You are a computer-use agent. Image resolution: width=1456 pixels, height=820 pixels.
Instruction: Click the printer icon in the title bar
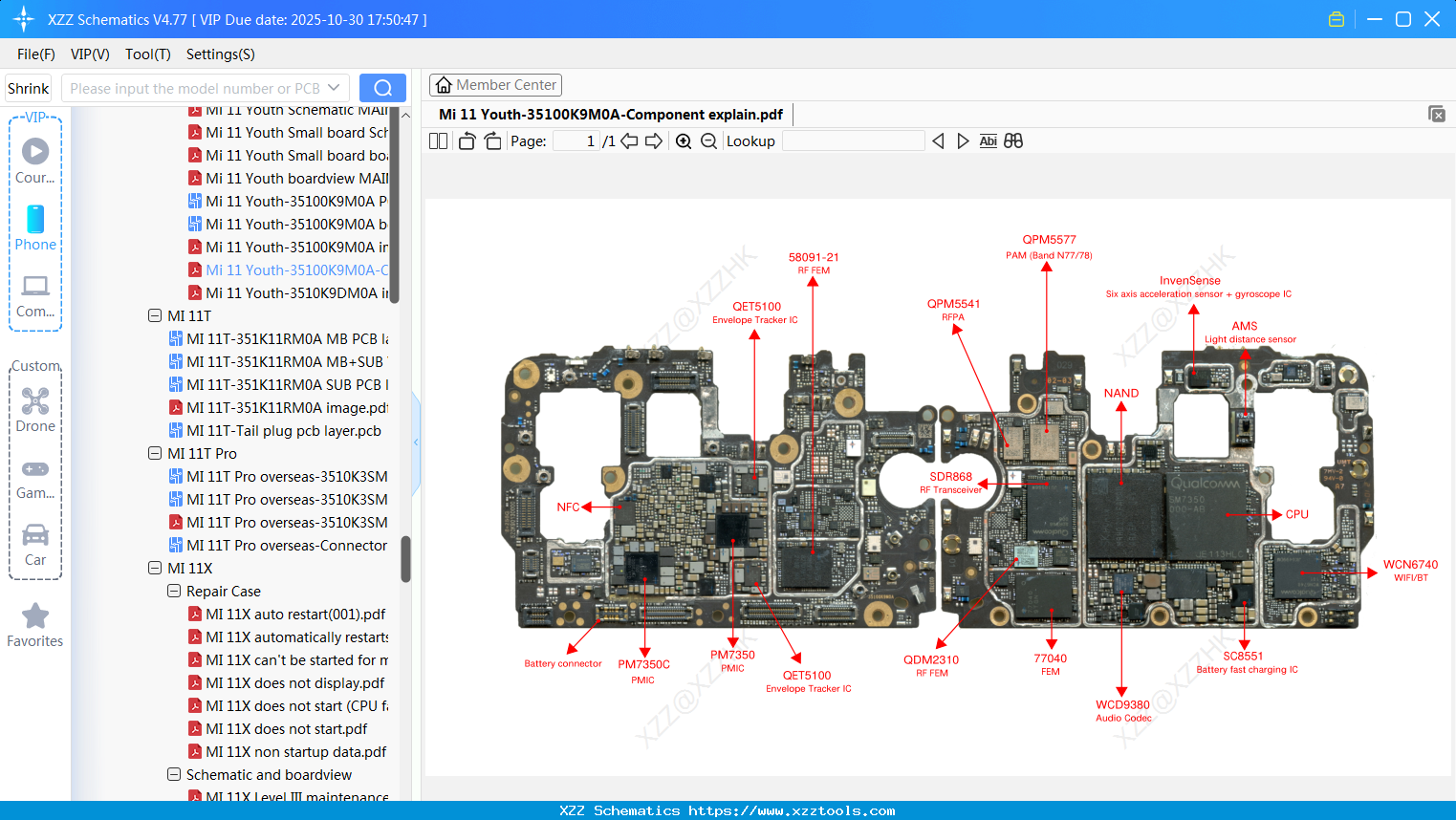pyautogui.click(x=1336, y=18)
